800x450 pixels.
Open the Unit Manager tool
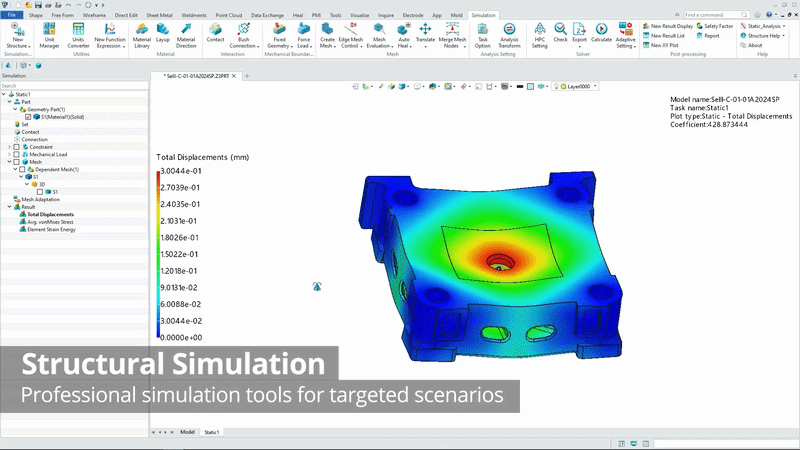pyautogui.click(x=49, y=36)
